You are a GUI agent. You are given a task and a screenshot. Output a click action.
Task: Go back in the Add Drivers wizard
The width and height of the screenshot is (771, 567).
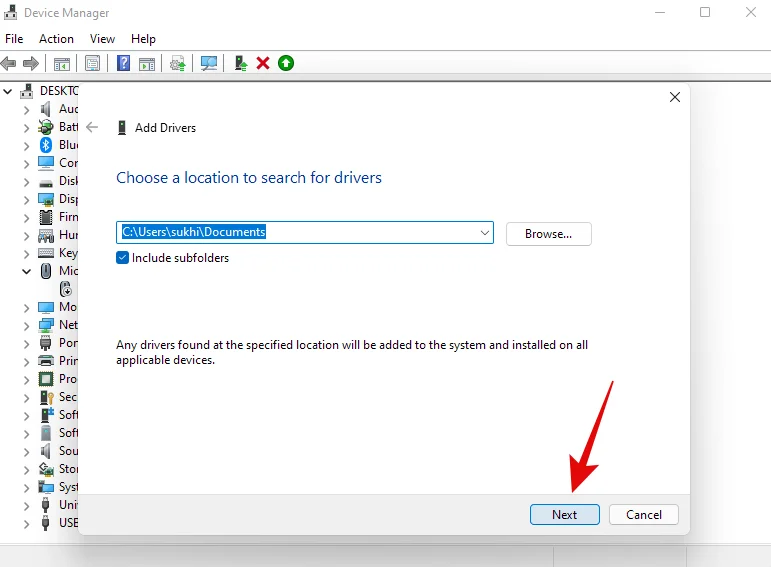click(x=92, y=127)
